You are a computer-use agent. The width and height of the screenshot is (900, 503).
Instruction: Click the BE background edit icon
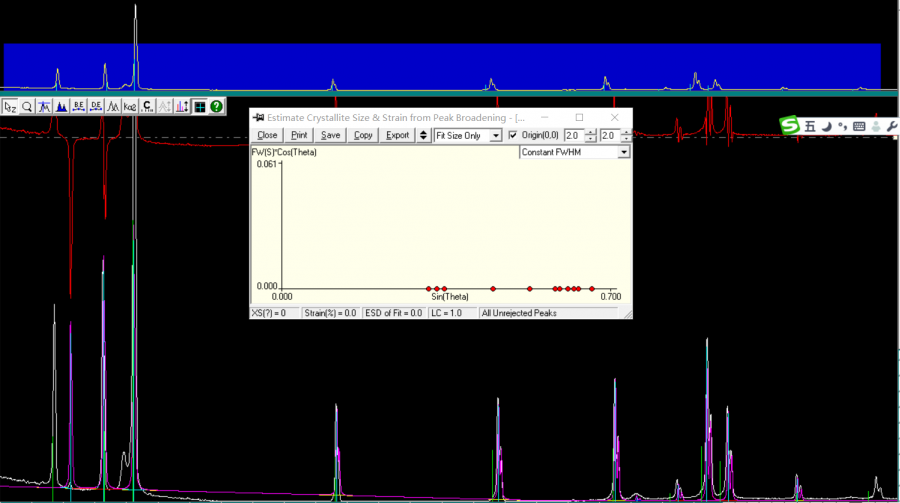click(79, 106)
